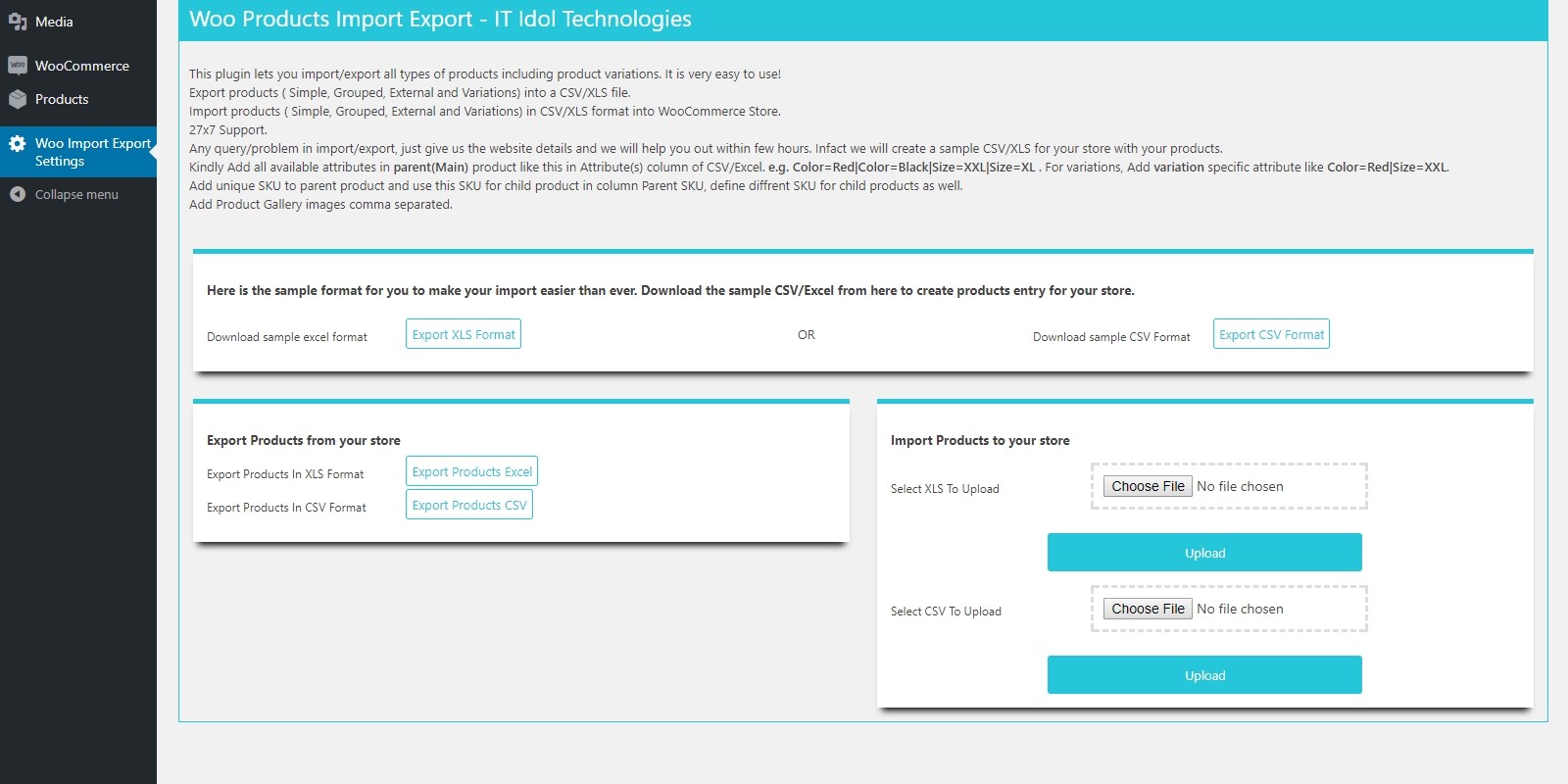This screenshot has width=1568, height=784.
Task: Click the WooCommerce logo icon
Action: (18, 66)
